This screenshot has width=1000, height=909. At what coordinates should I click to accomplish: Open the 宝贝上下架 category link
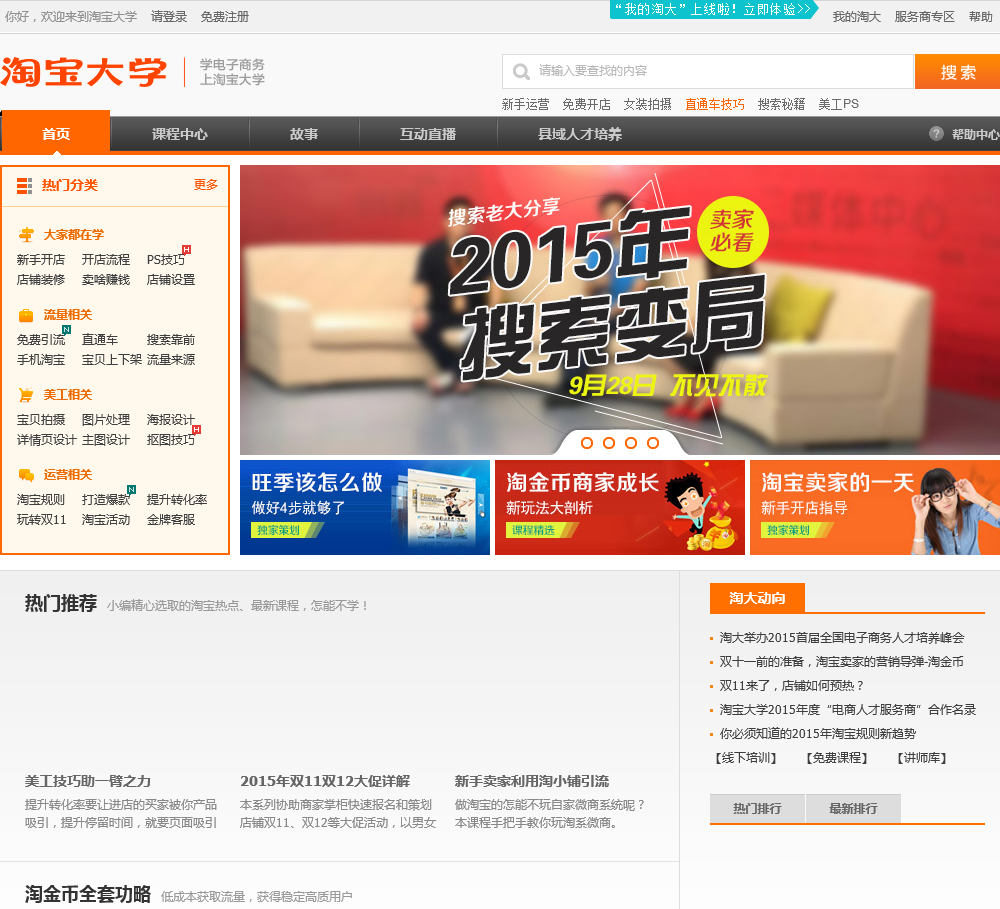(x=112, y=359)
